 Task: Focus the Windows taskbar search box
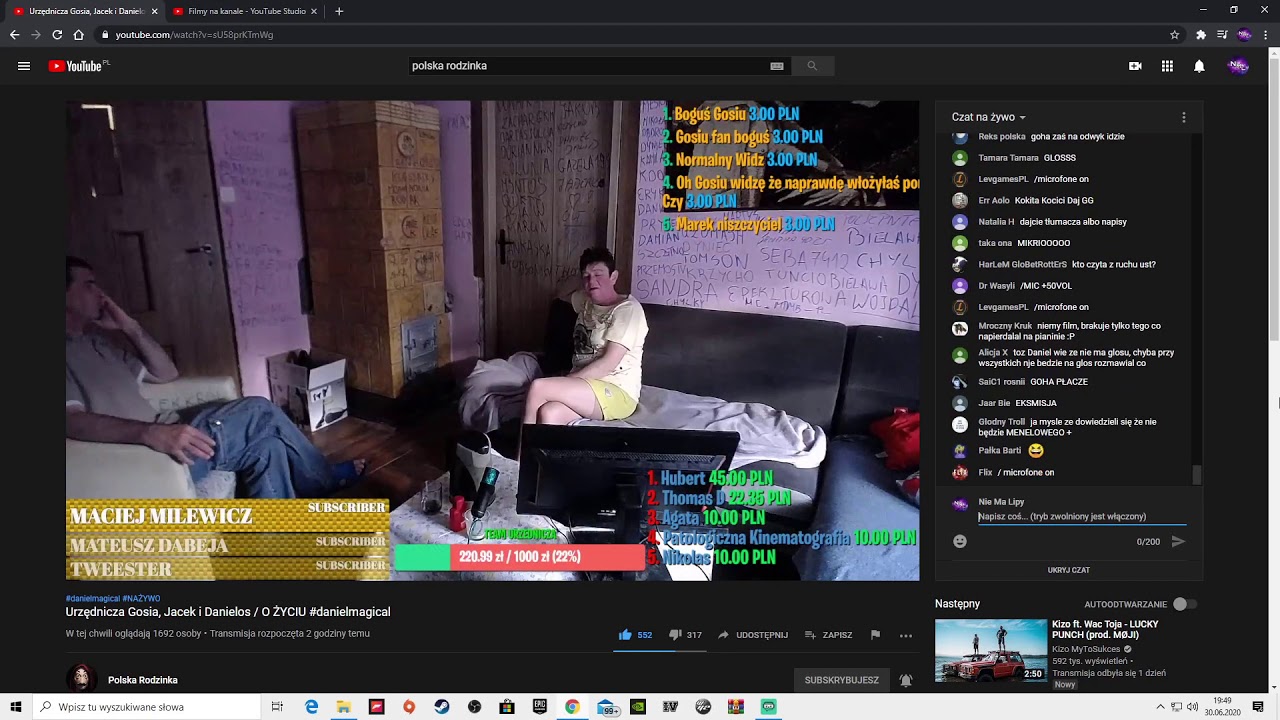[x=147, y=707]
